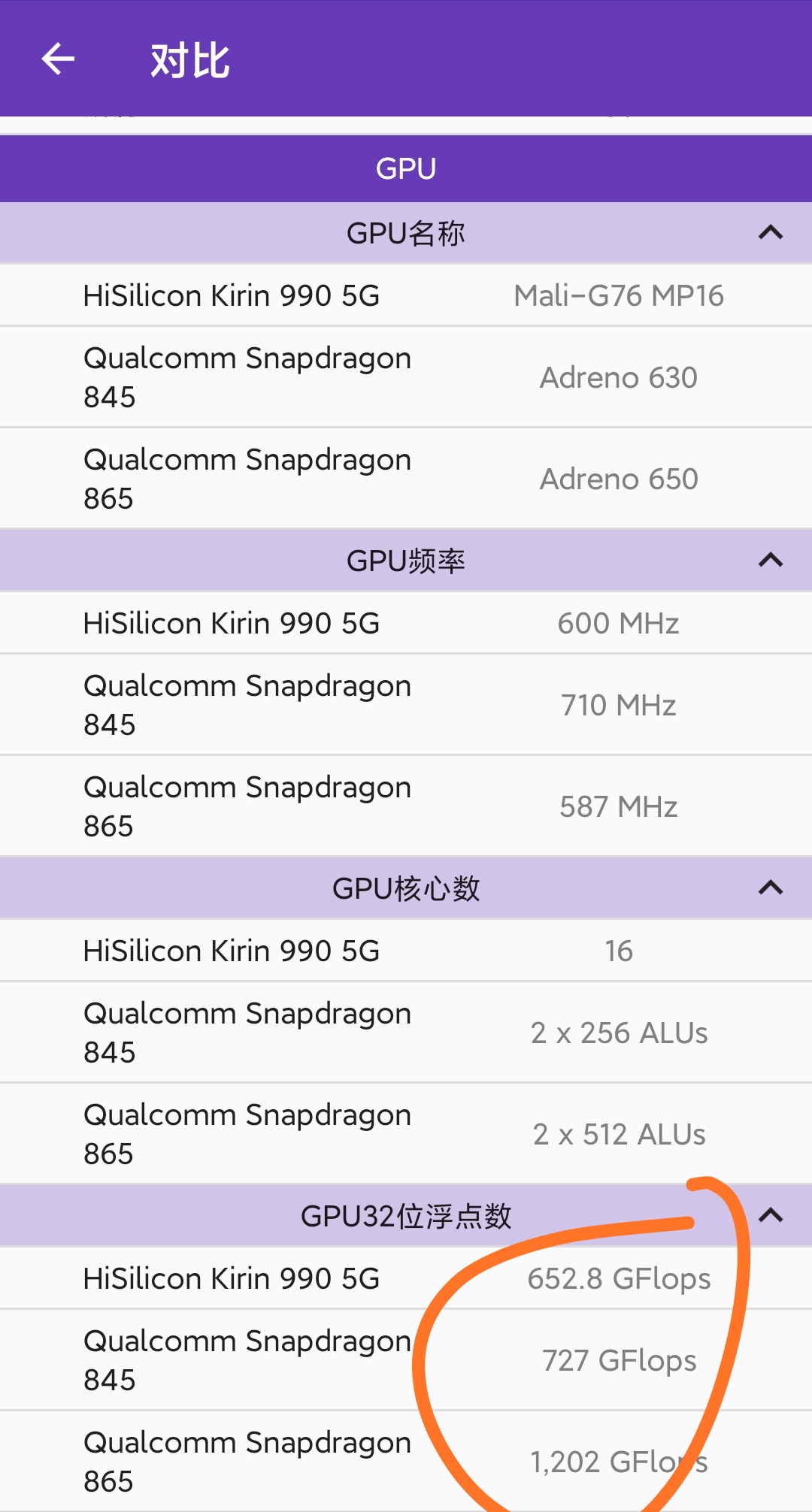Screen dimensions: 812x1512
Task: Tap the 对比 page title
Action: (189, 60)
